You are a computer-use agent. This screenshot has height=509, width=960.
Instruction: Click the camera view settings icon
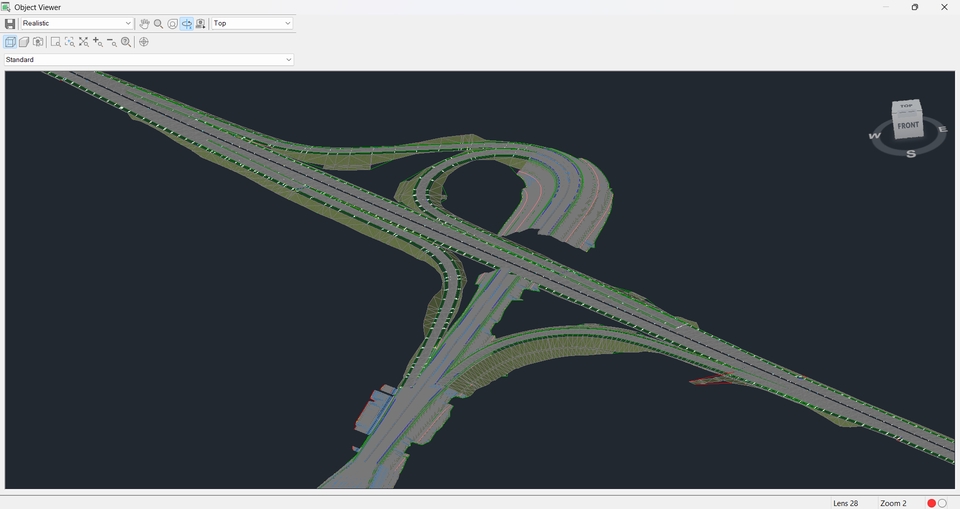point(201,23)
